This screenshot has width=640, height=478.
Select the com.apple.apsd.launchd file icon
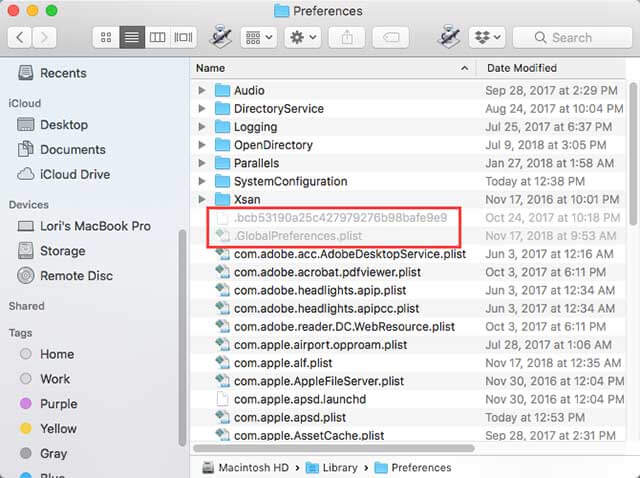tap(222, 399)
